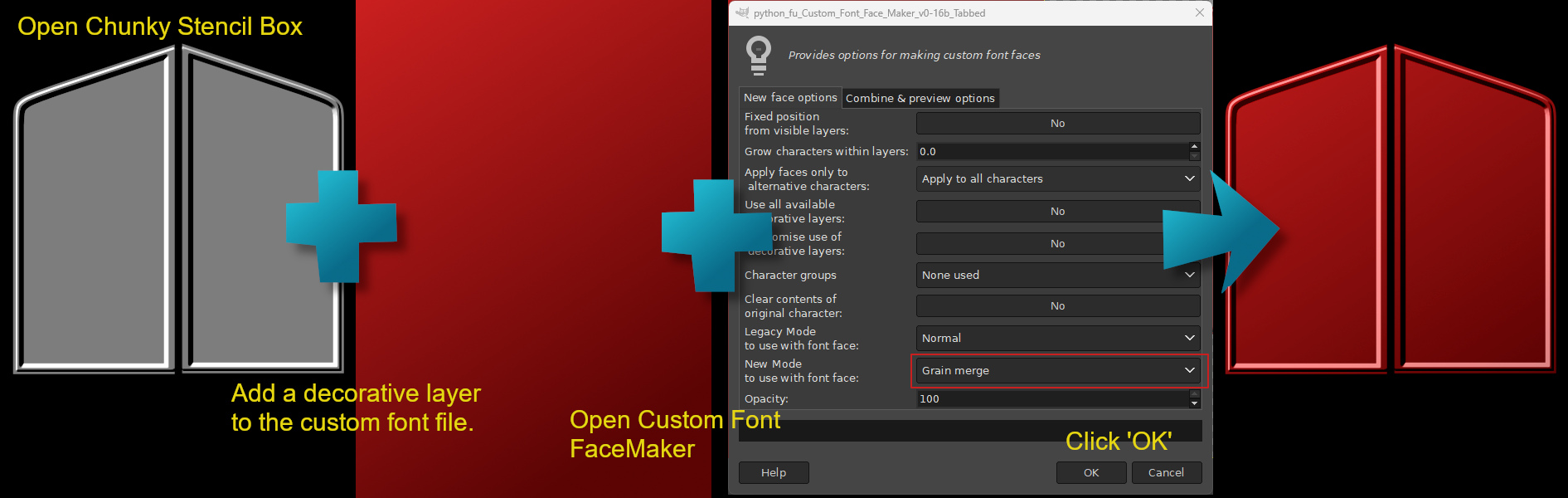Decrease Grow characters within layers value
The width and height of the screenshot is (1568, 498).
(1194, 156)
